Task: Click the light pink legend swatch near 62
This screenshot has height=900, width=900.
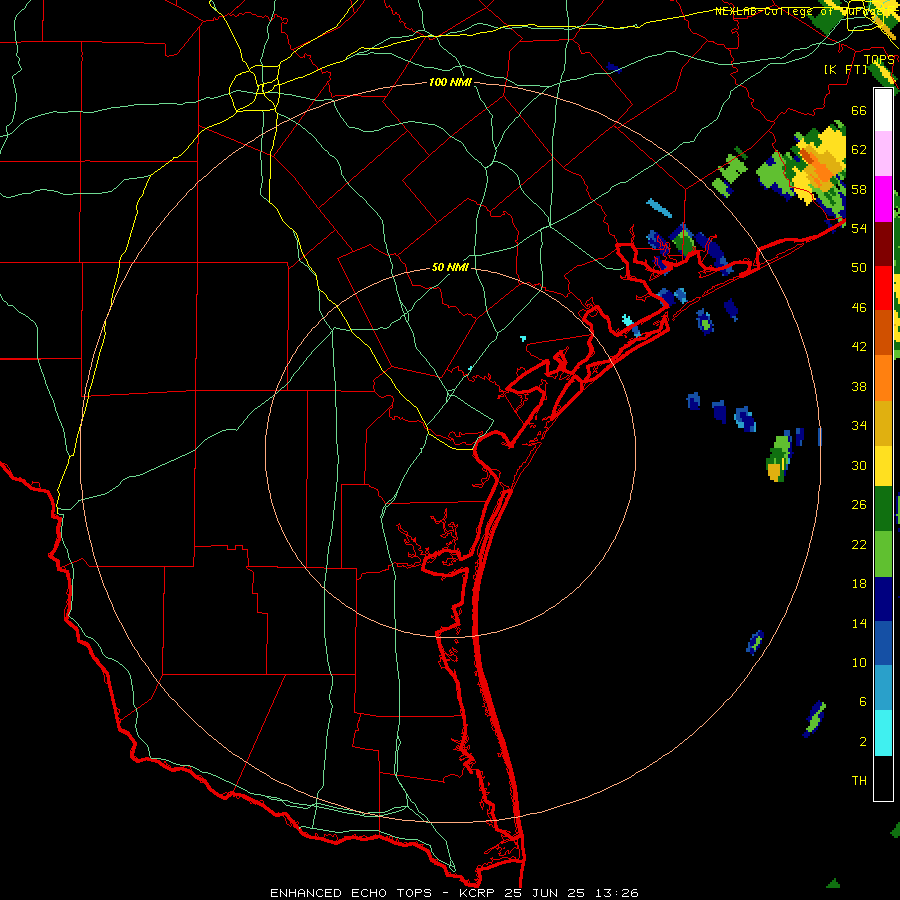Action: (883, 153)
